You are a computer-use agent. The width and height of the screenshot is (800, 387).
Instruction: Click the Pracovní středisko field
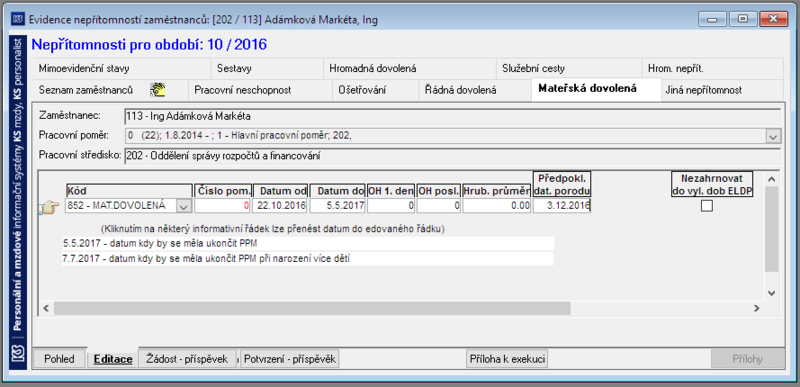[x=453, y=156]
